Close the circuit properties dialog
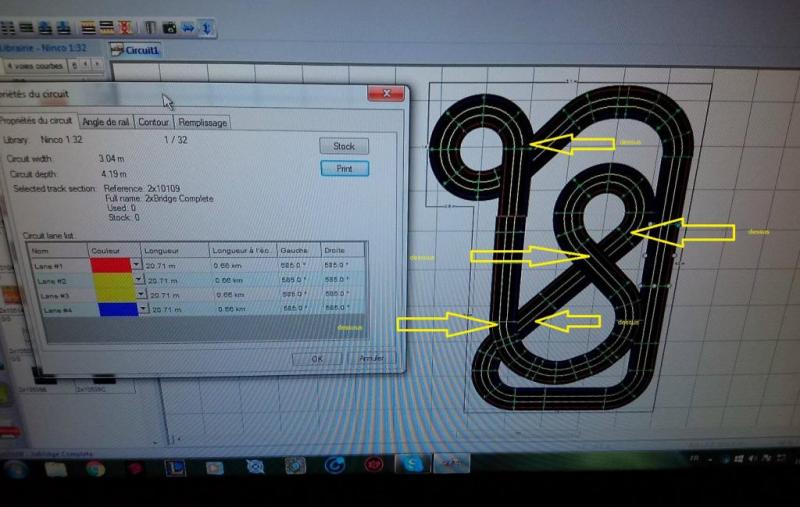The width and height of the screenshot is (800, 507). click(385, 94)
